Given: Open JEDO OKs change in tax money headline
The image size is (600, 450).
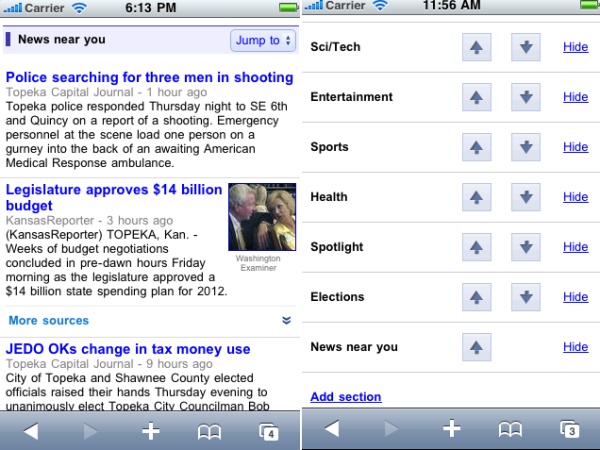Looking at the screenshot, I should (128, 349).
